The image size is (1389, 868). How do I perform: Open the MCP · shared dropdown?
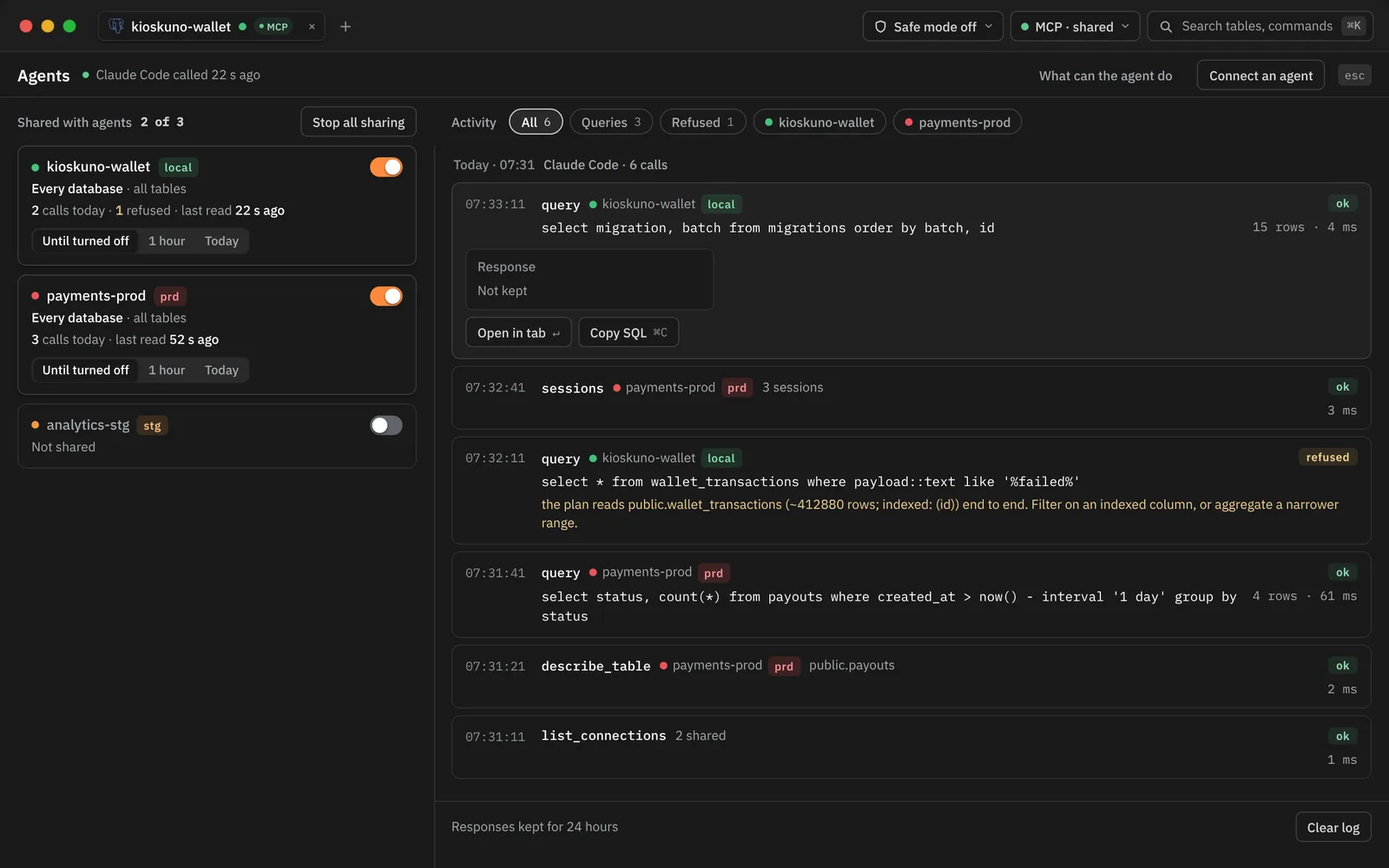coord(1075,27)
